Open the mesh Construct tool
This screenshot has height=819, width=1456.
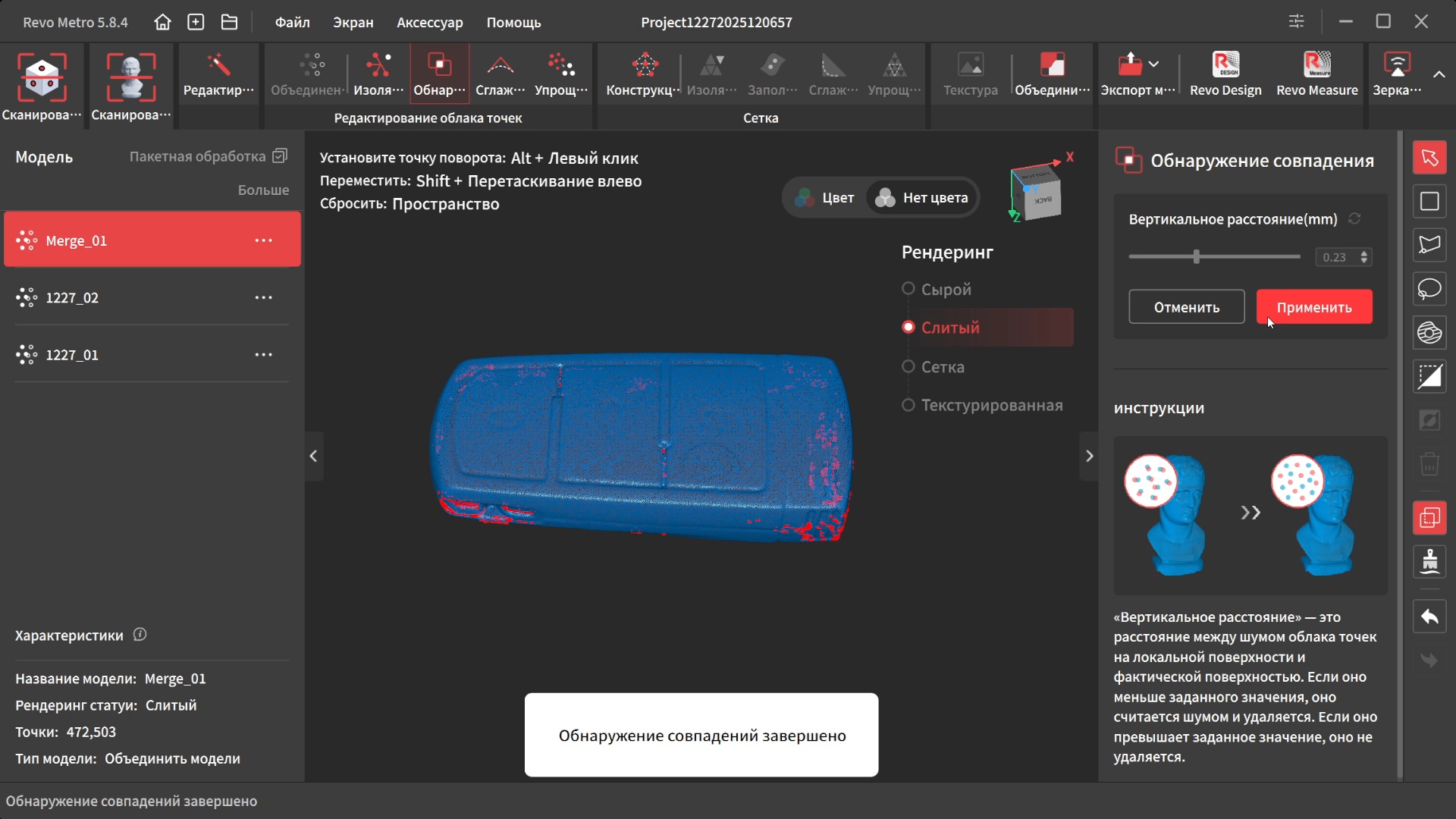coord(643,74)
